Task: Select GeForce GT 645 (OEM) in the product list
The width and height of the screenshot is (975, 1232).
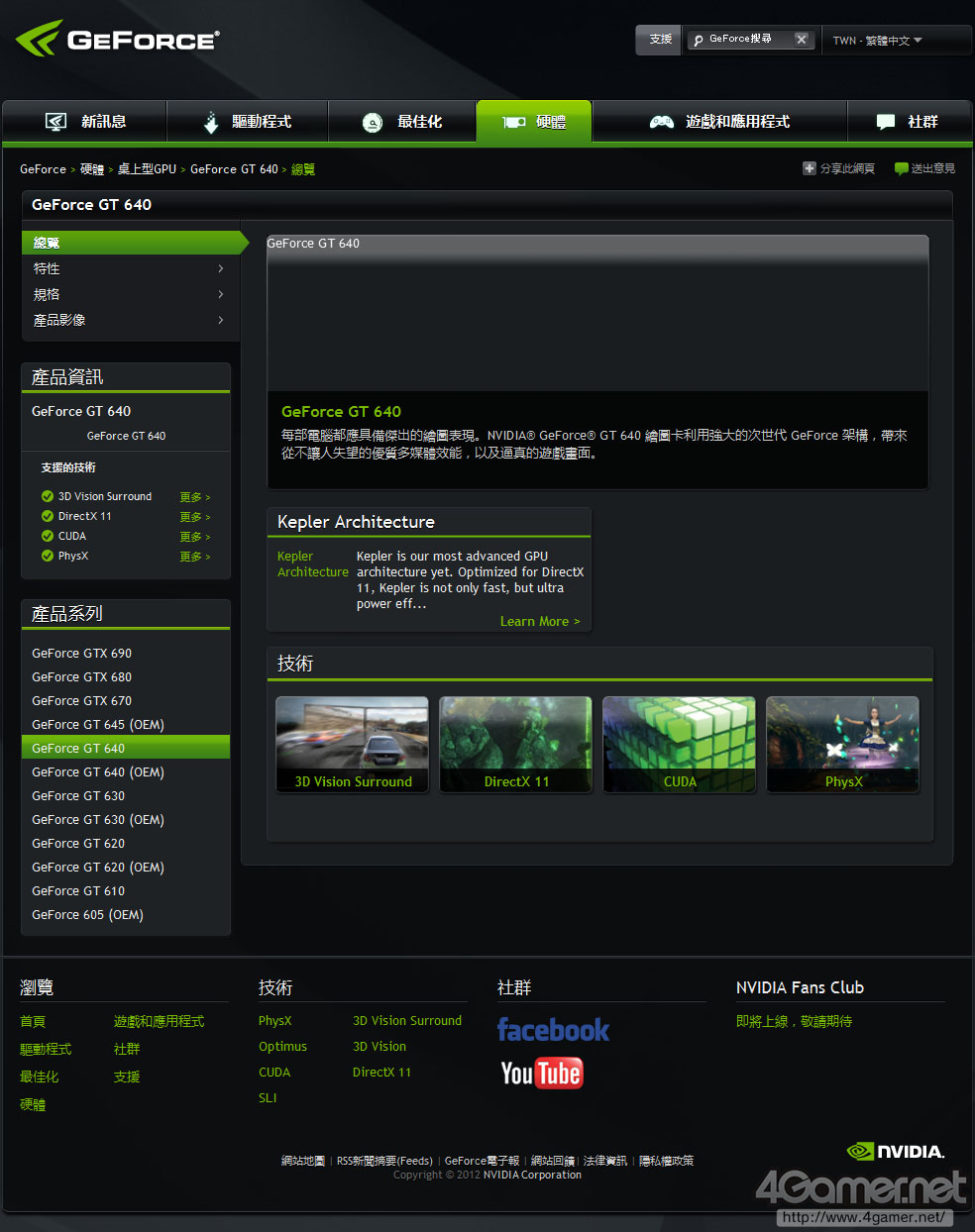Action: [x=98, y=725]
